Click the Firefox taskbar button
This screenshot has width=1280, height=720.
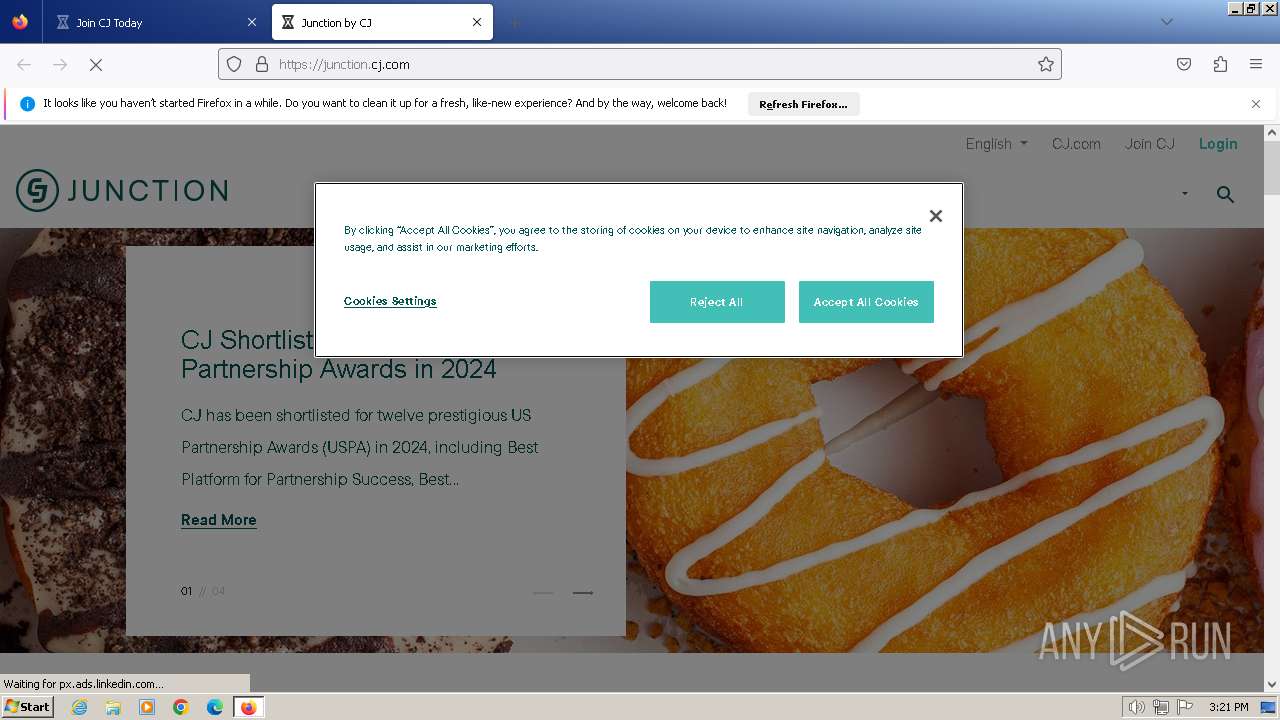(248, 707)
